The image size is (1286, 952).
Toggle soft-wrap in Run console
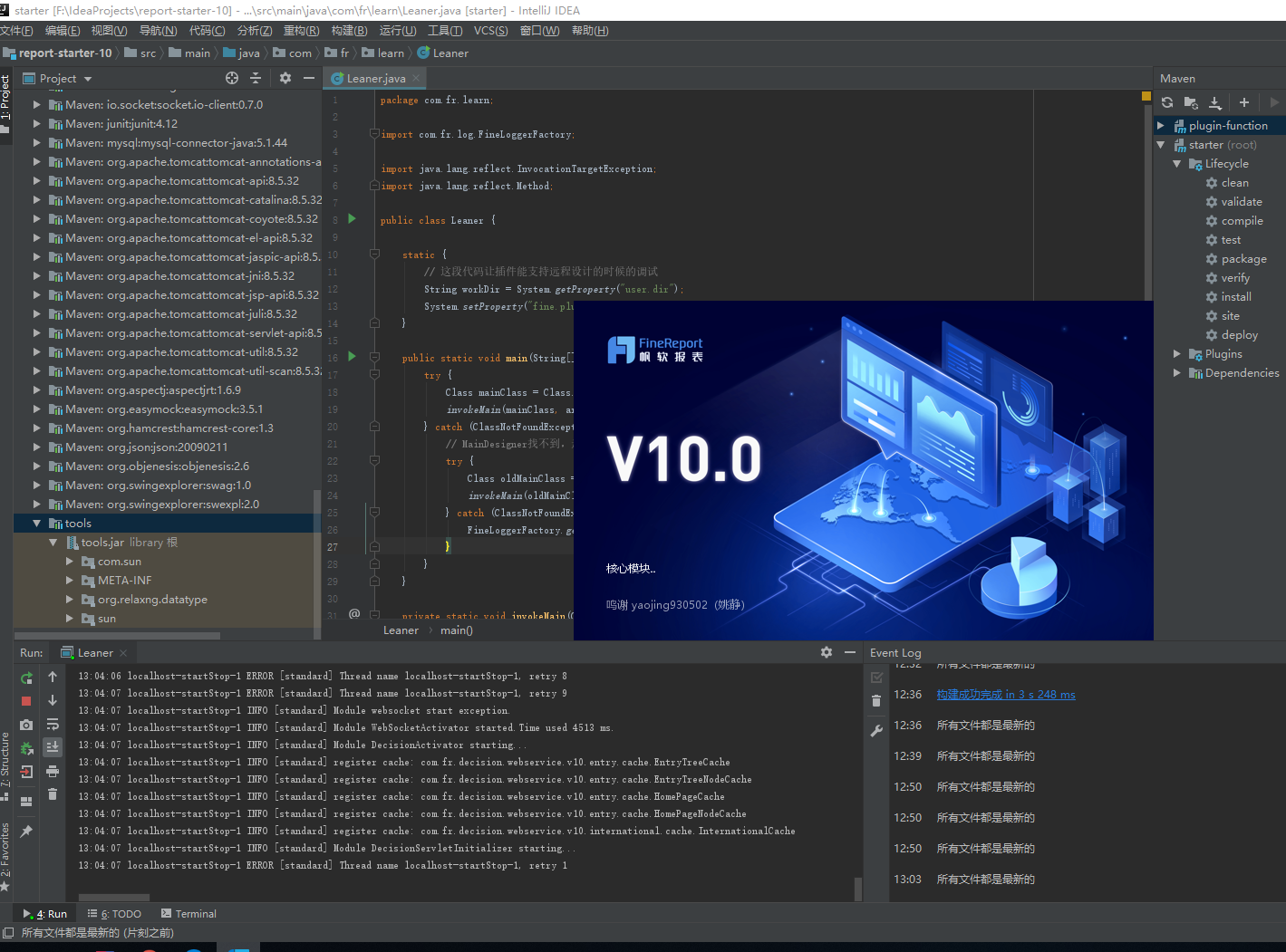pyautogui.click(x=53, y=724)
